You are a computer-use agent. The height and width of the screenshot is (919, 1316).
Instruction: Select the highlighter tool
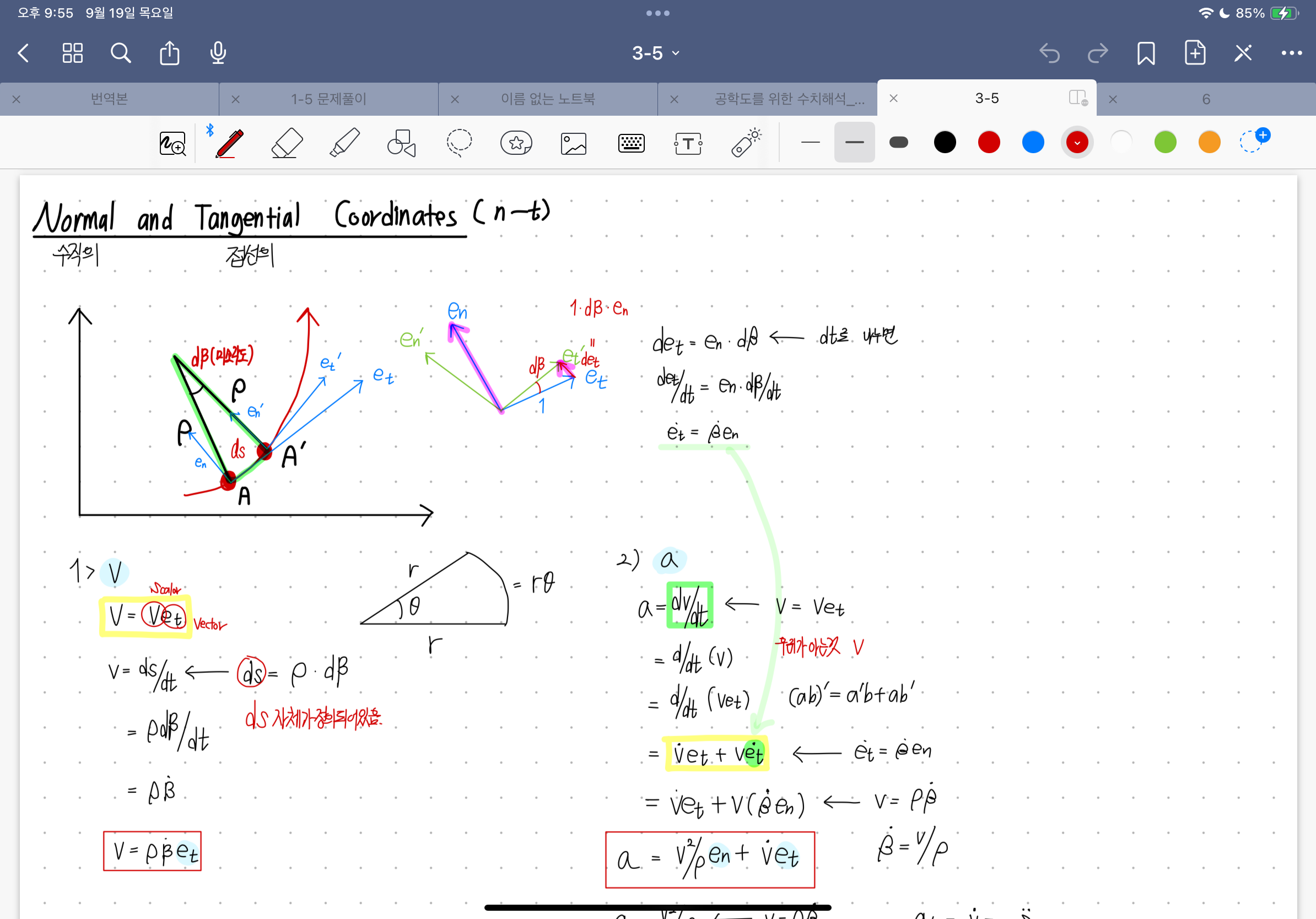tap(344, 143)
